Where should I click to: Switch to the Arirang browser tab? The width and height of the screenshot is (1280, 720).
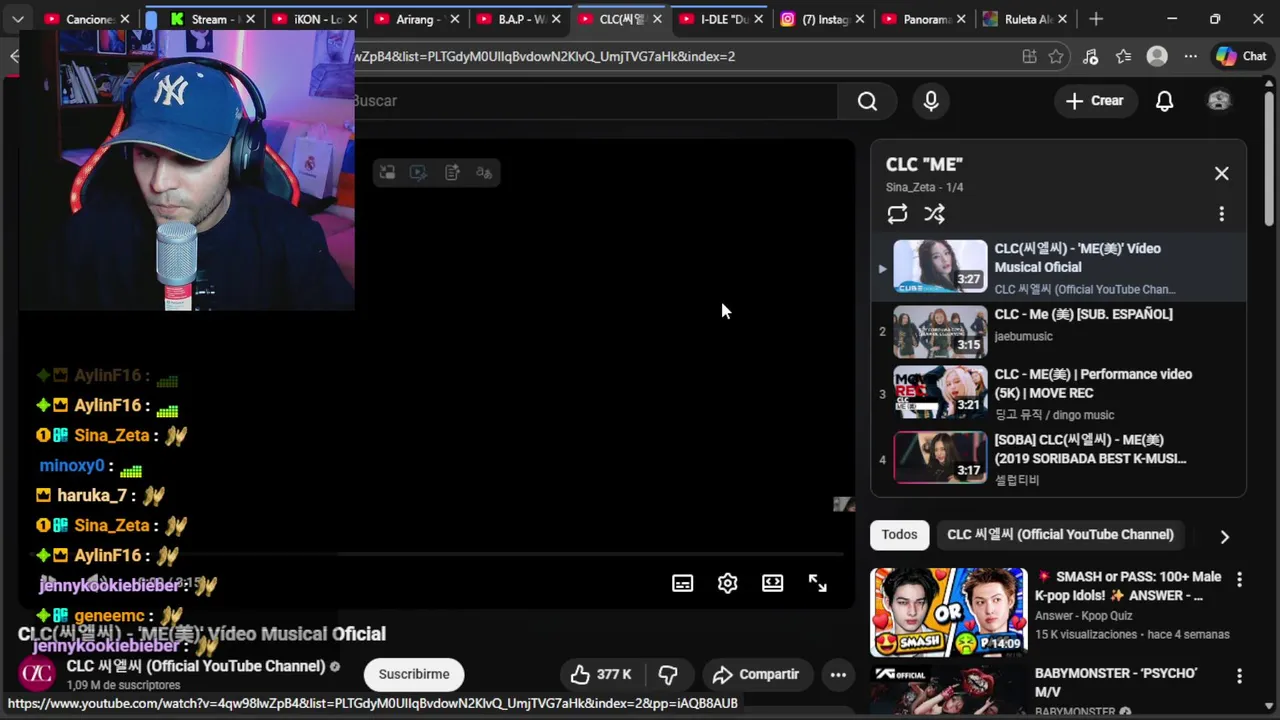(x=416, y=19)
